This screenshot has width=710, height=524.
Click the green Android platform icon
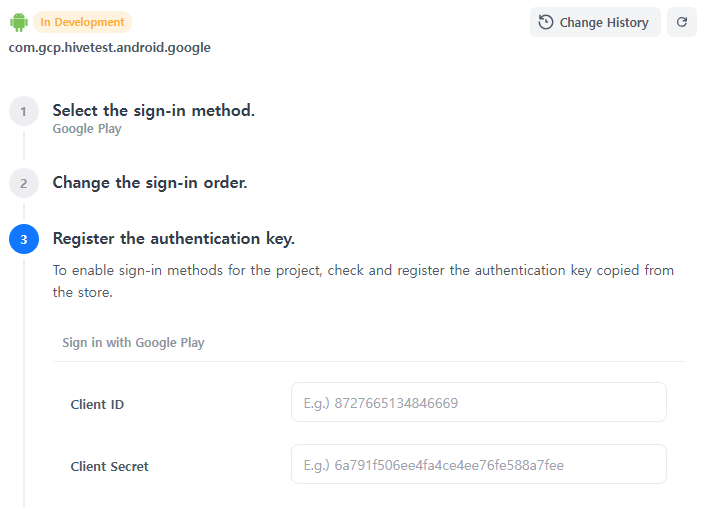click(18, 22)
